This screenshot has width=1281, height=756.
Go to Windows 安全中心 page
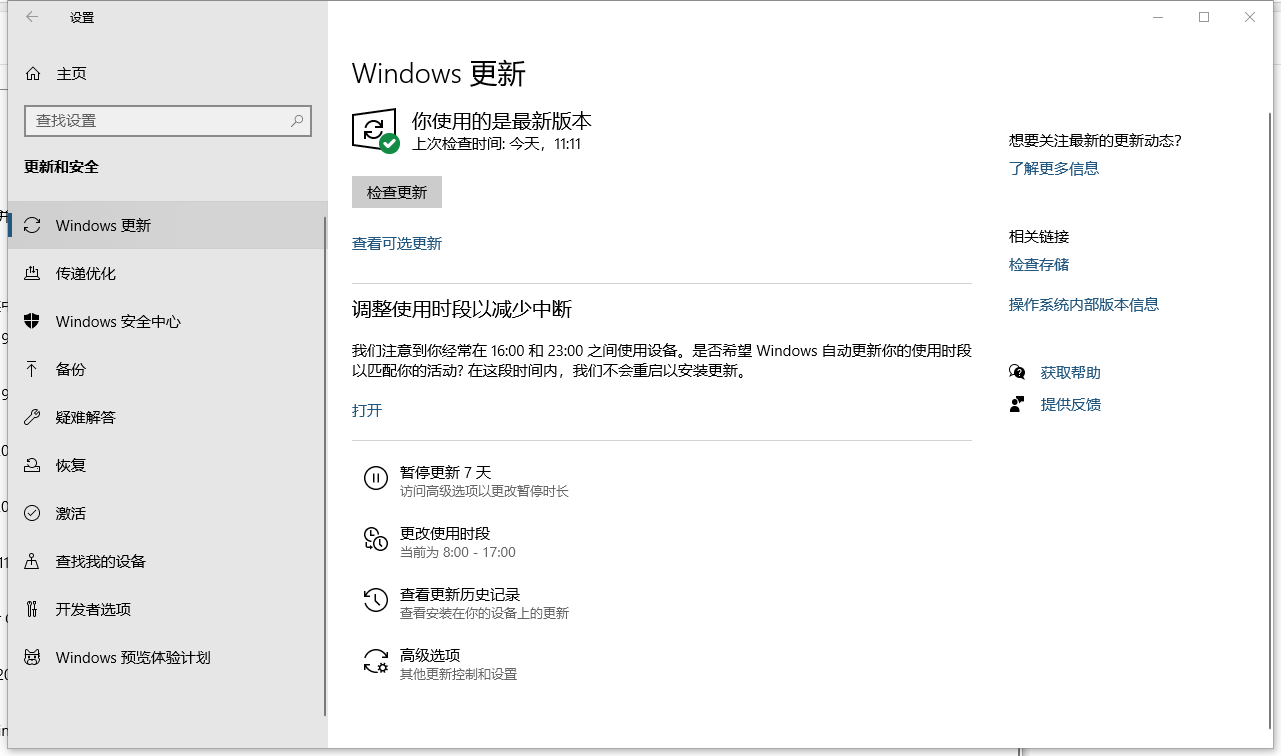(167, 321)
